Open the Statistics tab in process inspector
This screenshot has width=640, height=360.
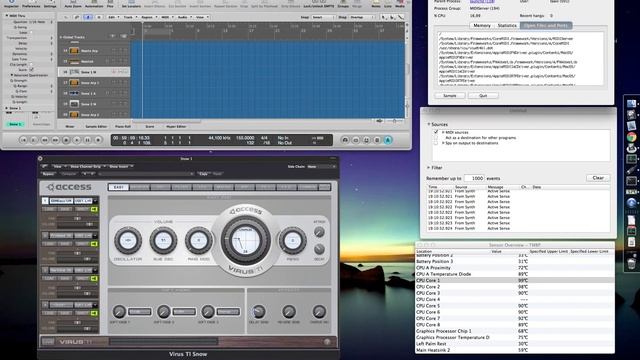[x=507, y=25]
